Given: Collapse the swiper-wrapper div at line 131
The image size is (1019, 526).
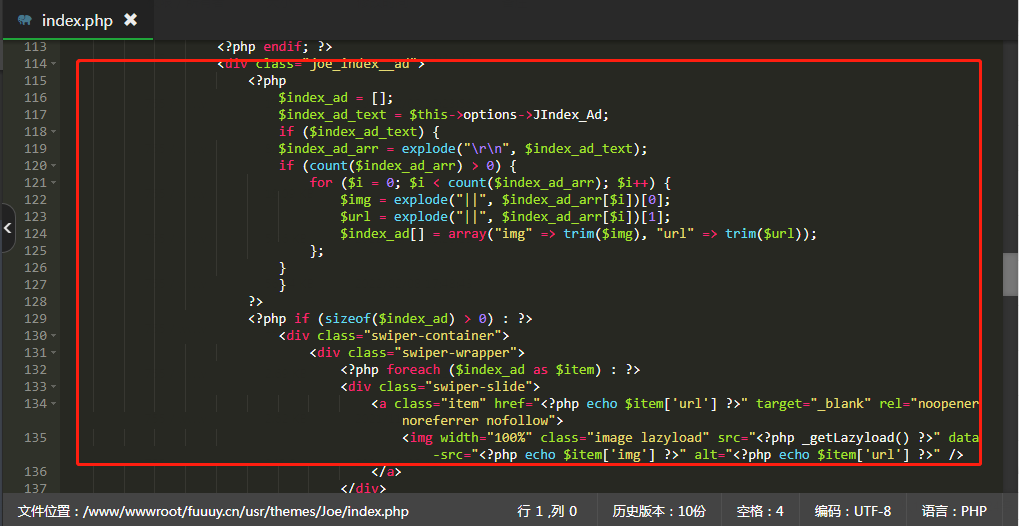Looking at the screenshot, I should coord(52,353).
